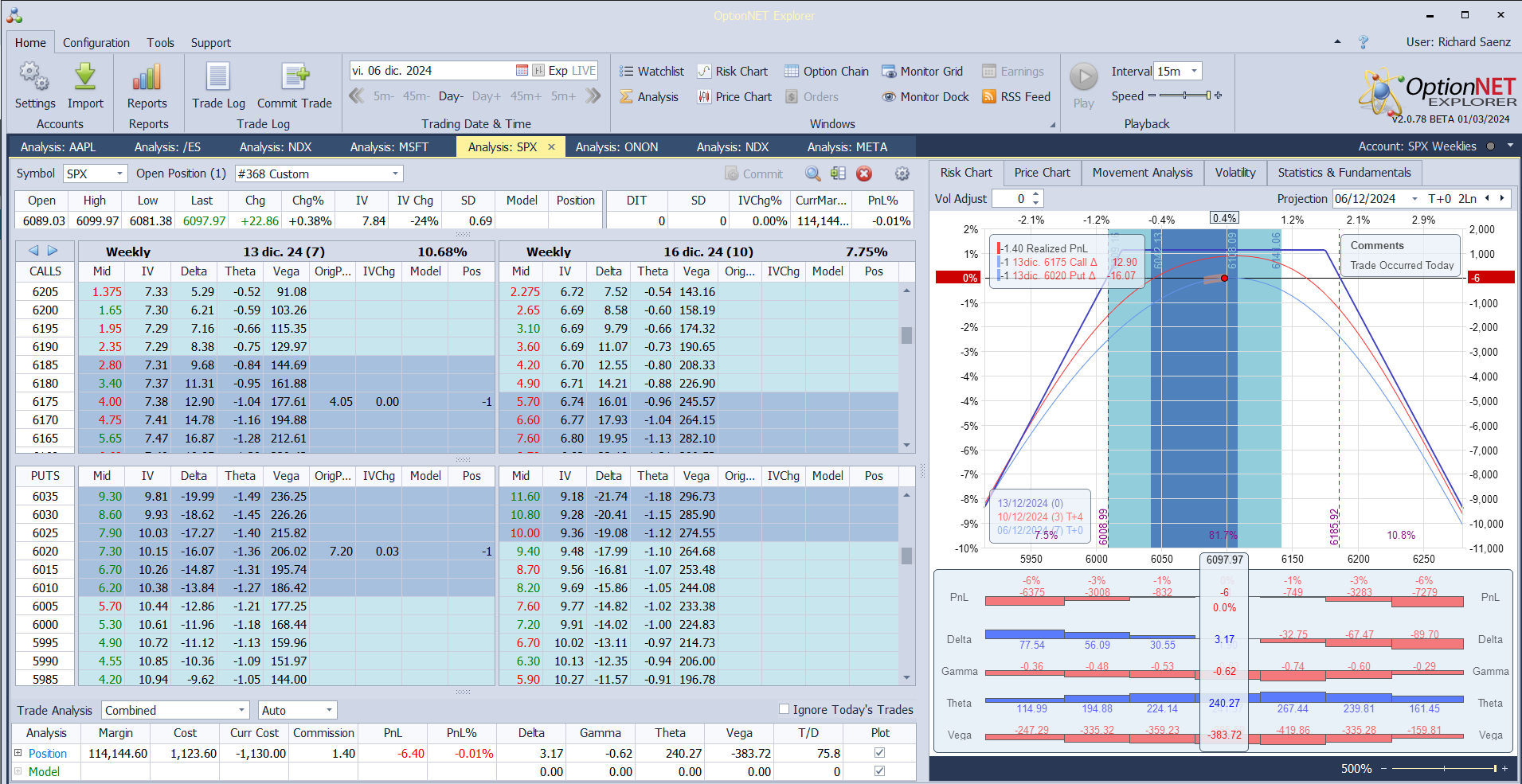Open the RSS Feed window

(1016, 96)
